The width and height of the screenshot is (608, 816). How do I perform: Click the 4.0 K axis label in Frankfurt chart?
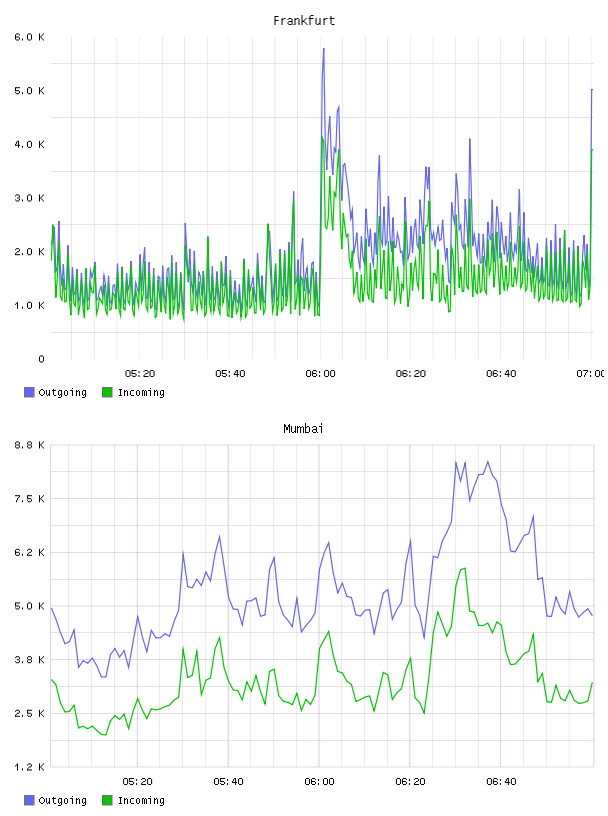click(x=30, y=144)
